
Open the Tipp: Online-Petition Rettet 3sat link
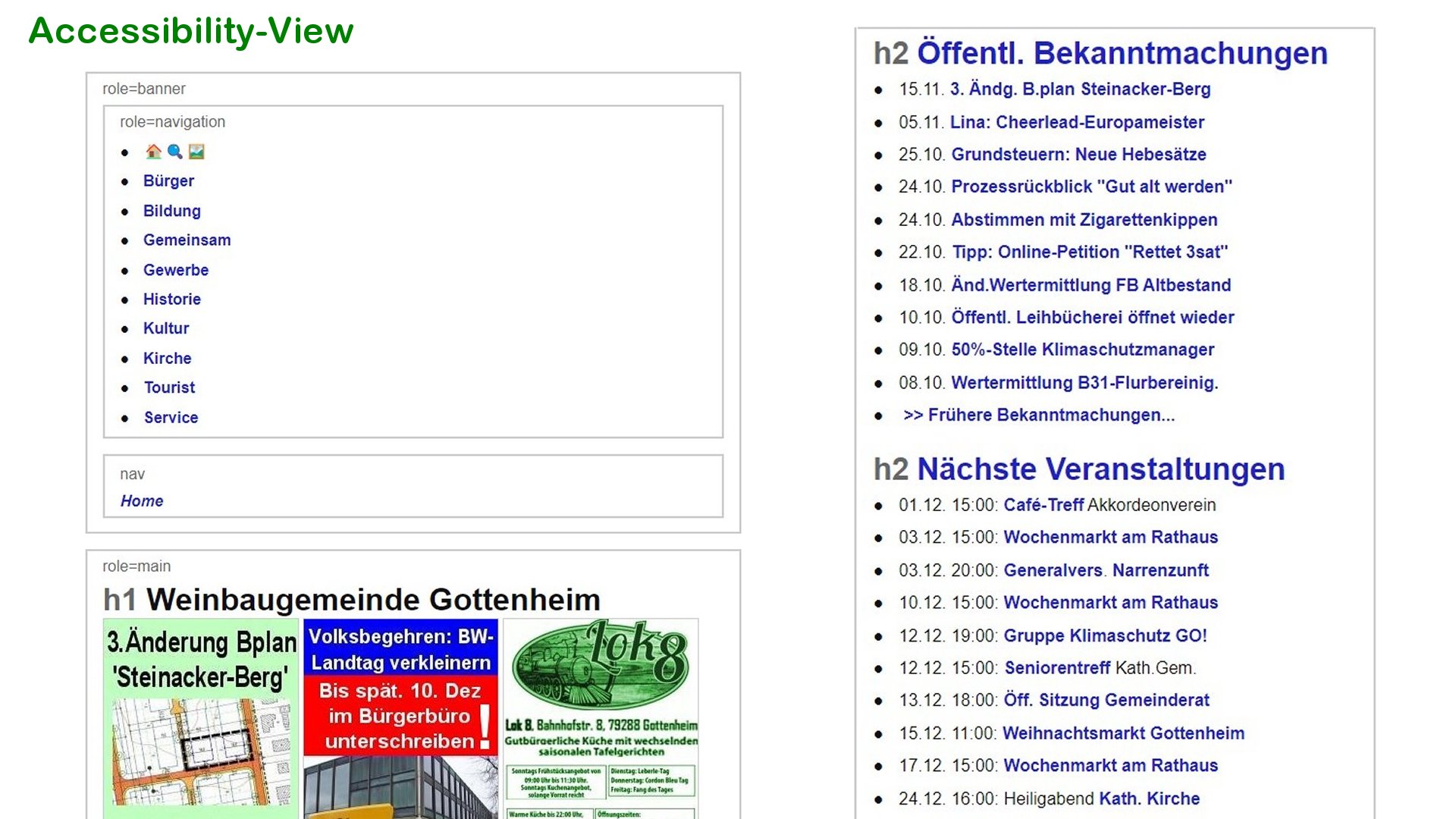point(1090,252)
